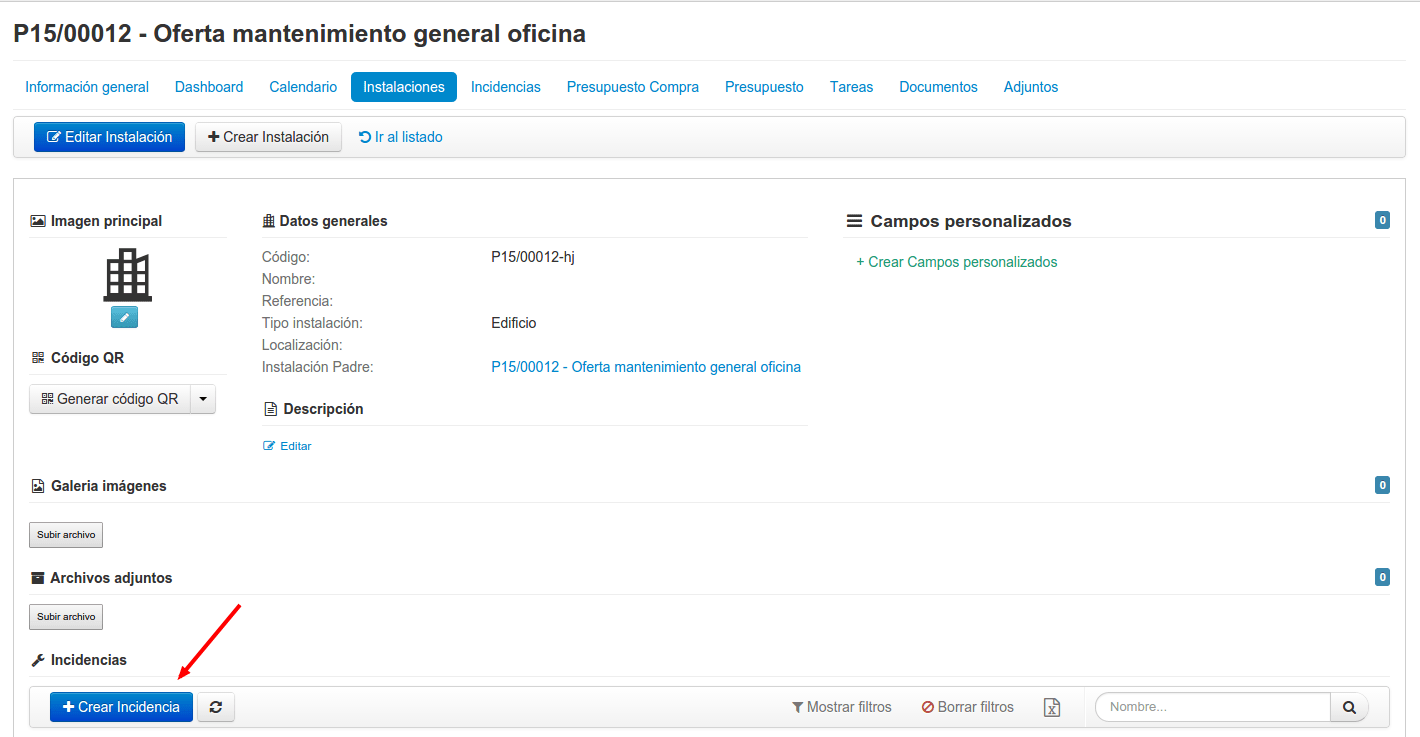
Task: Click the Datos generales heading
Action: (x=324, y=221)
